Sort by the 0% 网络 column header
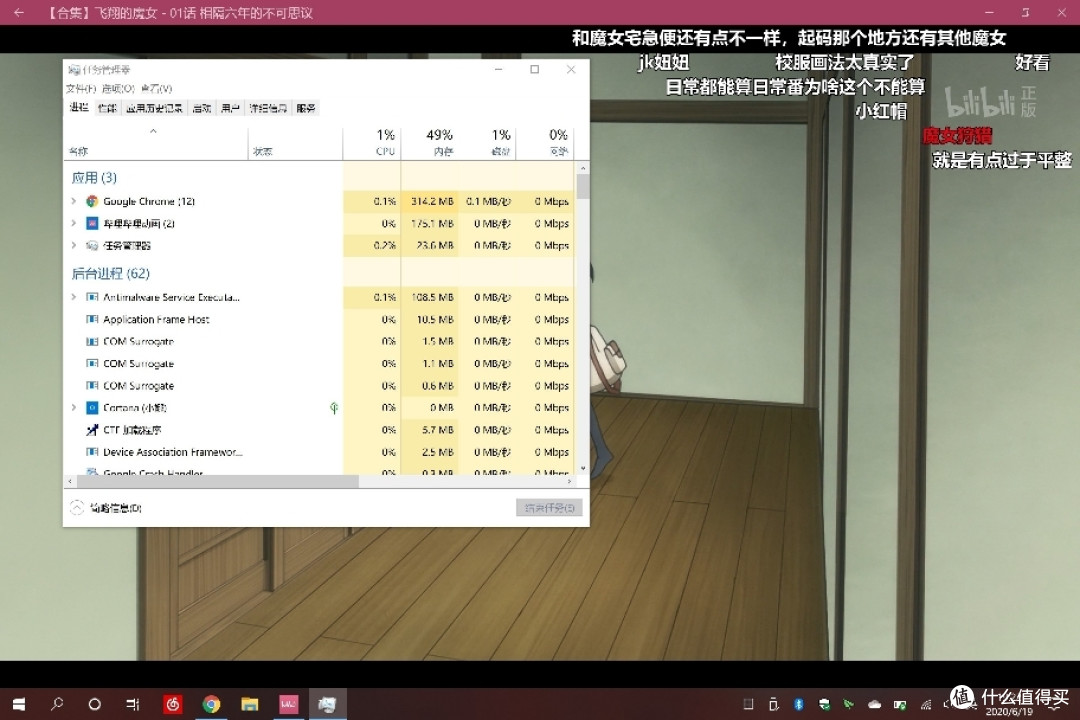This screenshot has height=720, width=1080. tap(544, 143)
